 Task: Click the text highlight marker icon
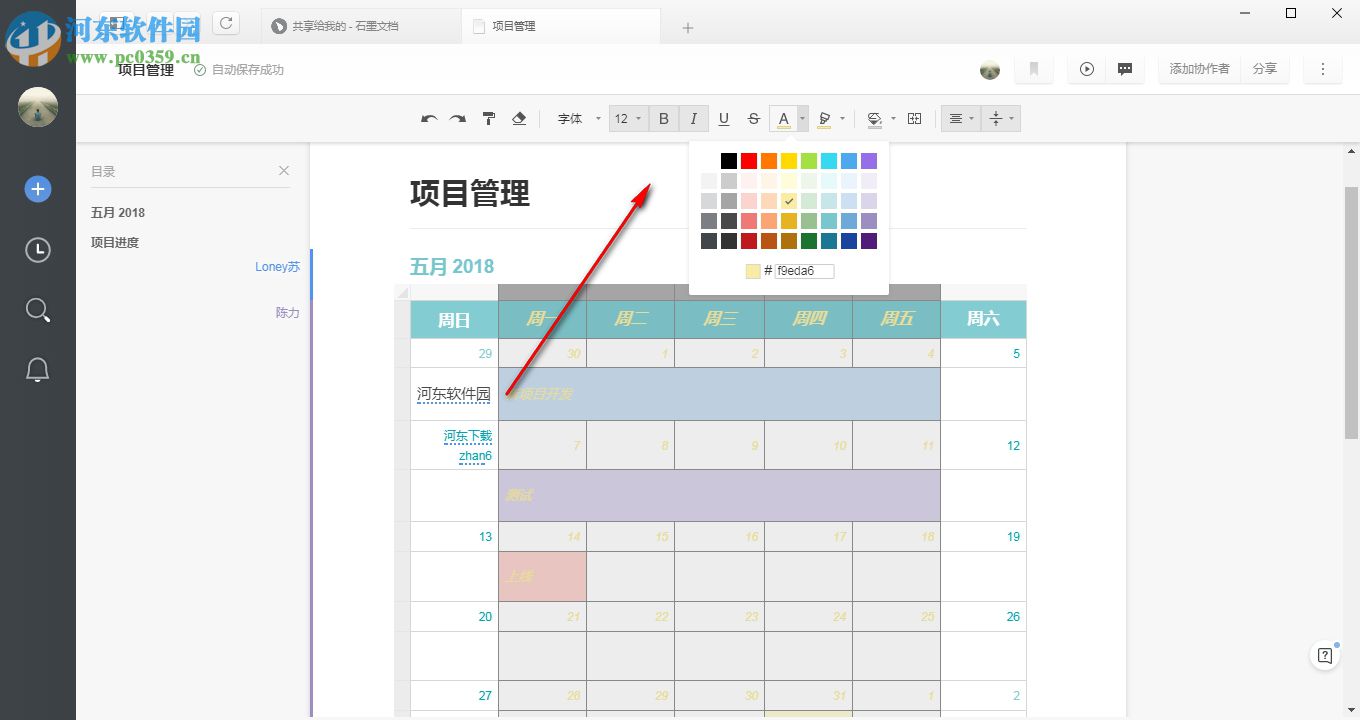pos(824,119)
